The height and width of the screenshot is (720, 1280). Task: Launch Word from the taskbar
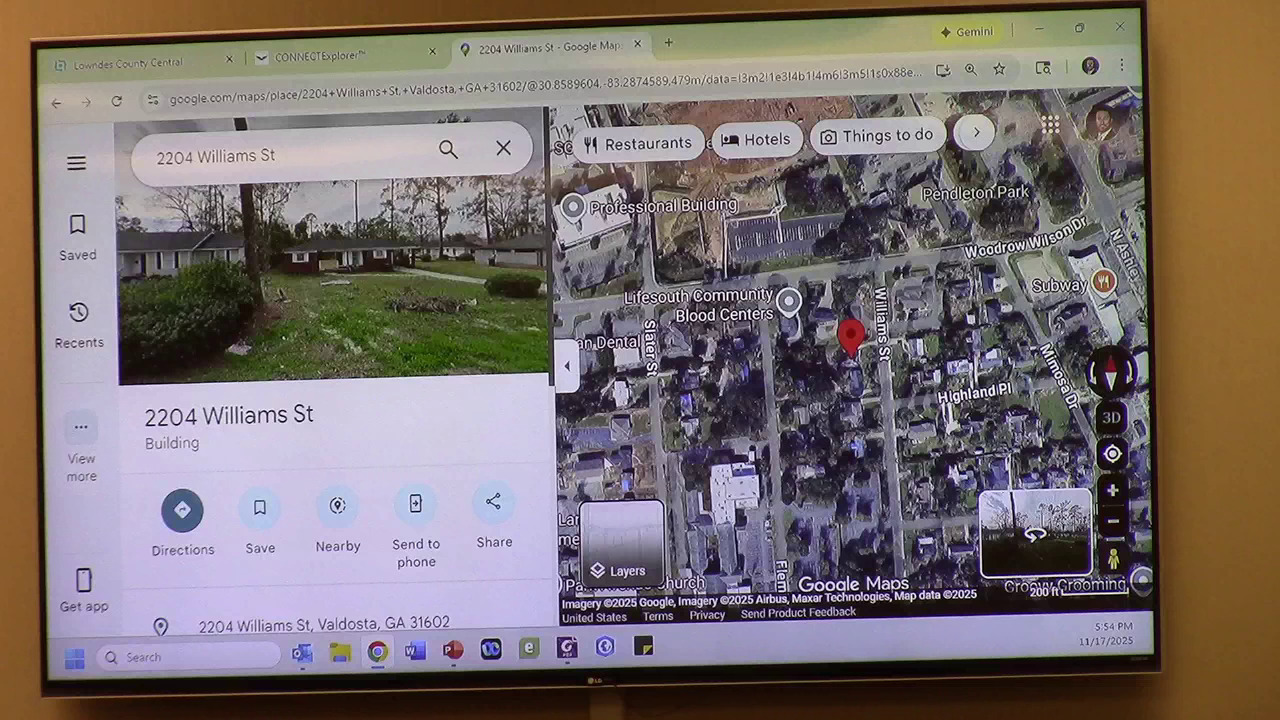414,651
